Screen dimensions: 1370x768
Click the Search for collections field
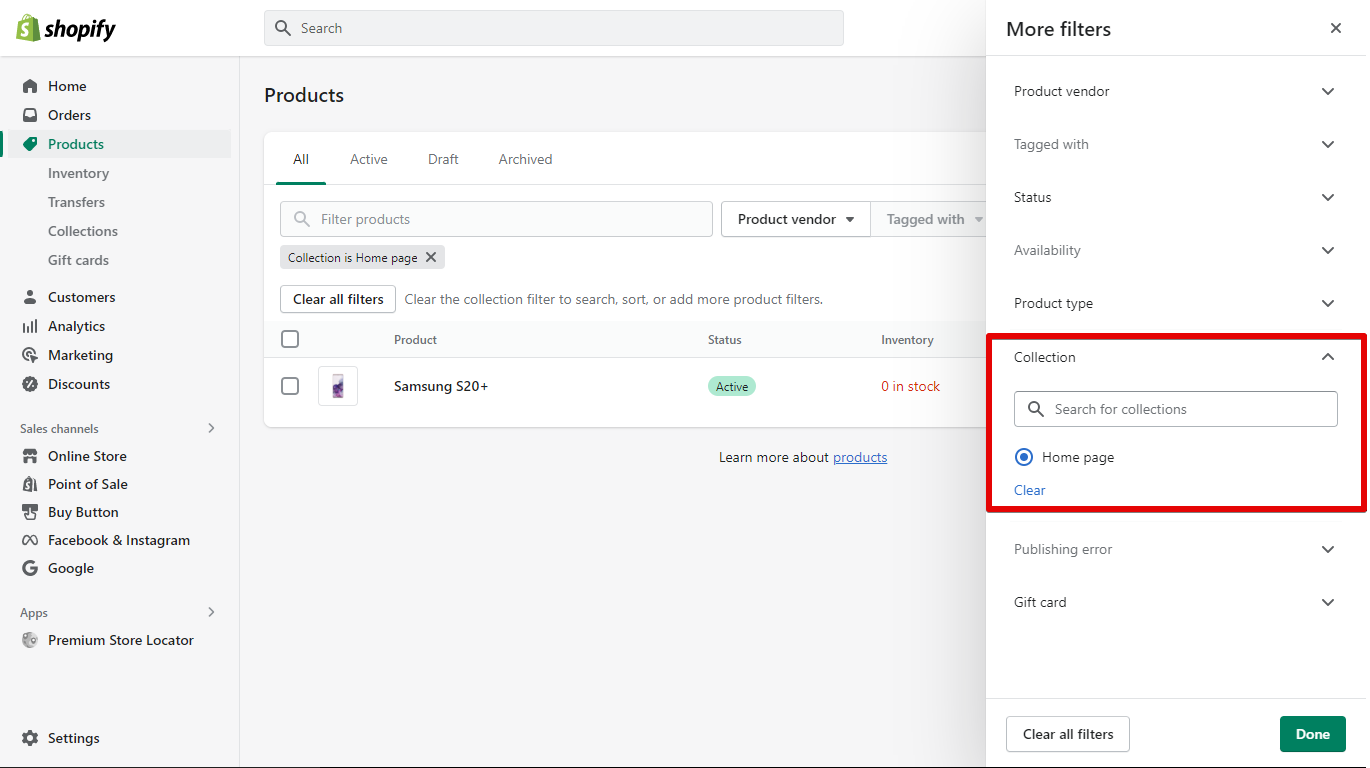click(1188, 409)
